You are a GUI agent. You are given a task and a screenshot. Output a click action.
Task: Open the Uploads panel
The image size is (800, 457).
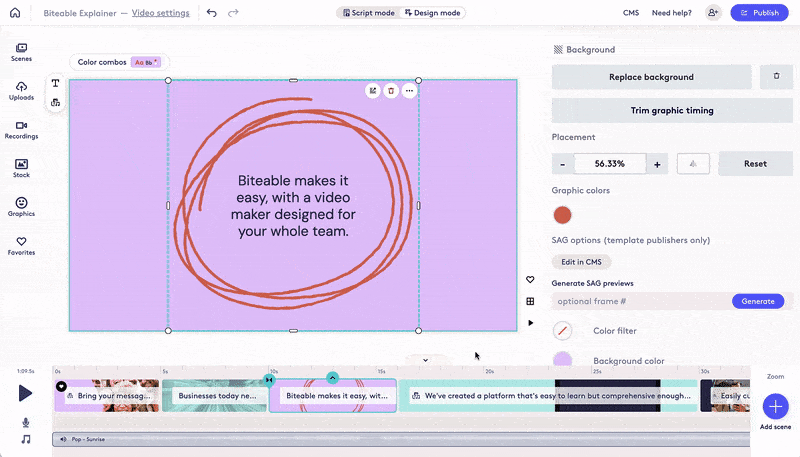tap(21, 91)
